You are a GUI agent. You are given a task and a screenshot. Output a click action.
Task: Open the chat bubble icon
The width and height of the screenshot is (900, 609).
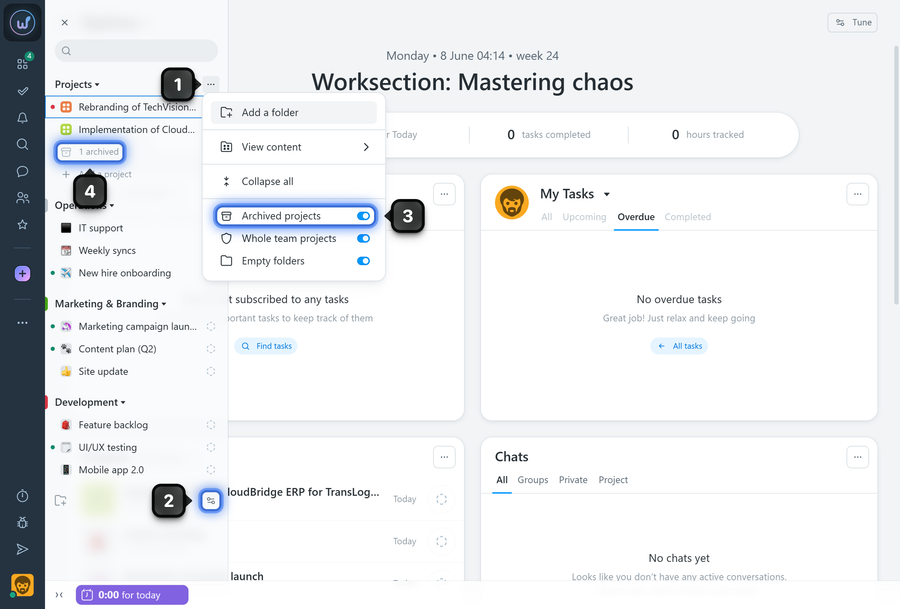pyautogui.click(x=22, y=171)
